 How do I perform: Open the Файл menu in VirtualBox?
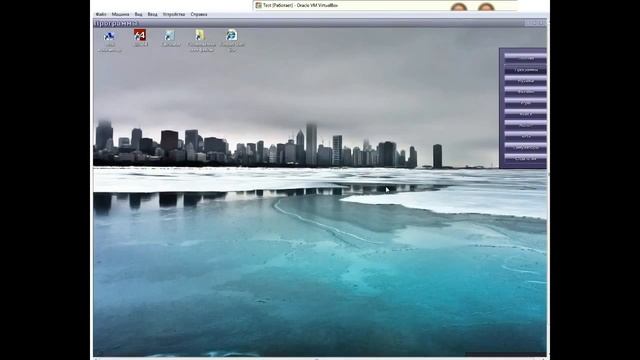click(x=100, y=14)
